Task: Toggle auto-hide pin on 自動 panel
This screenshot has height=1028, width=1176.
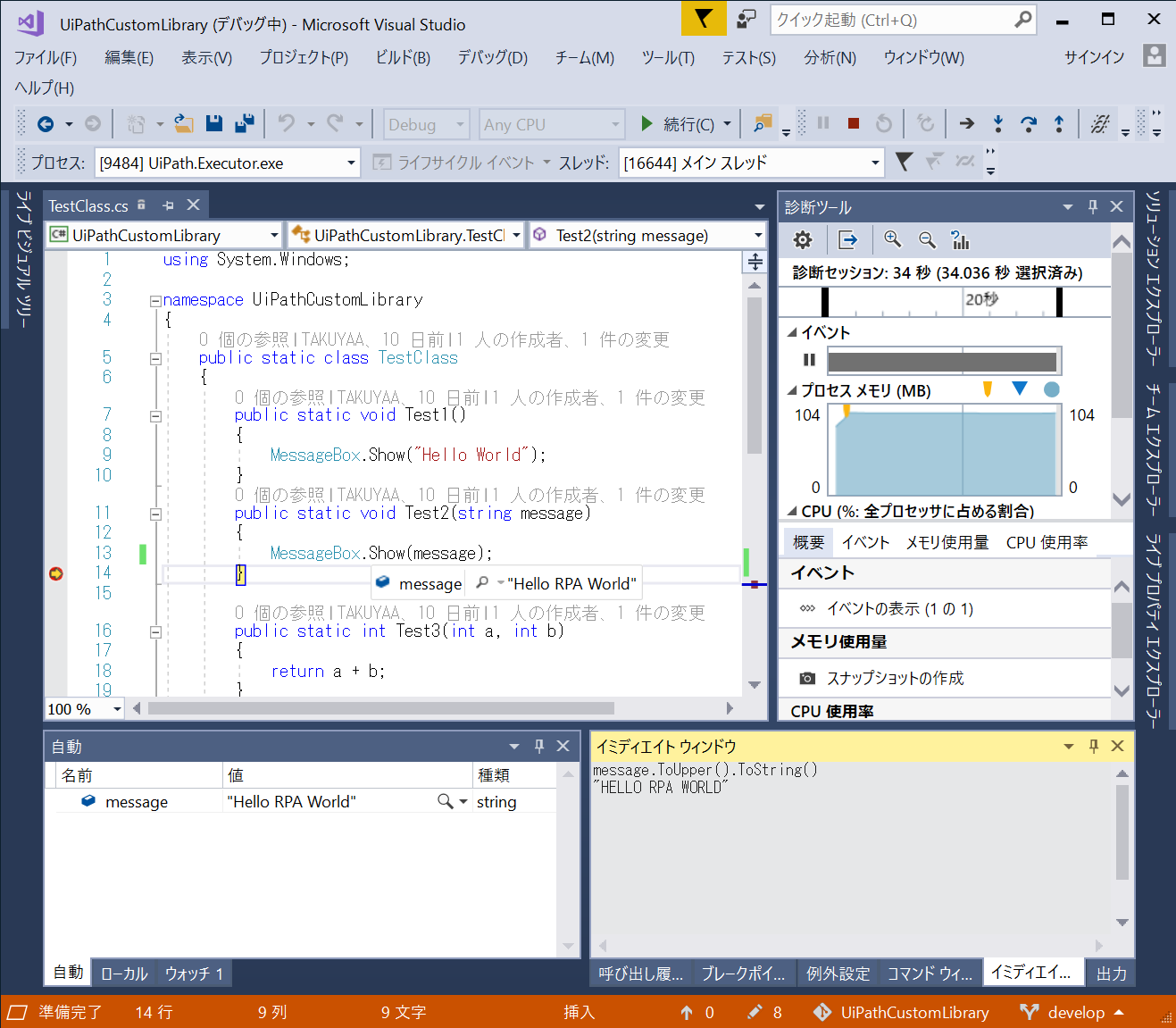Action: [x=539, y=746]
